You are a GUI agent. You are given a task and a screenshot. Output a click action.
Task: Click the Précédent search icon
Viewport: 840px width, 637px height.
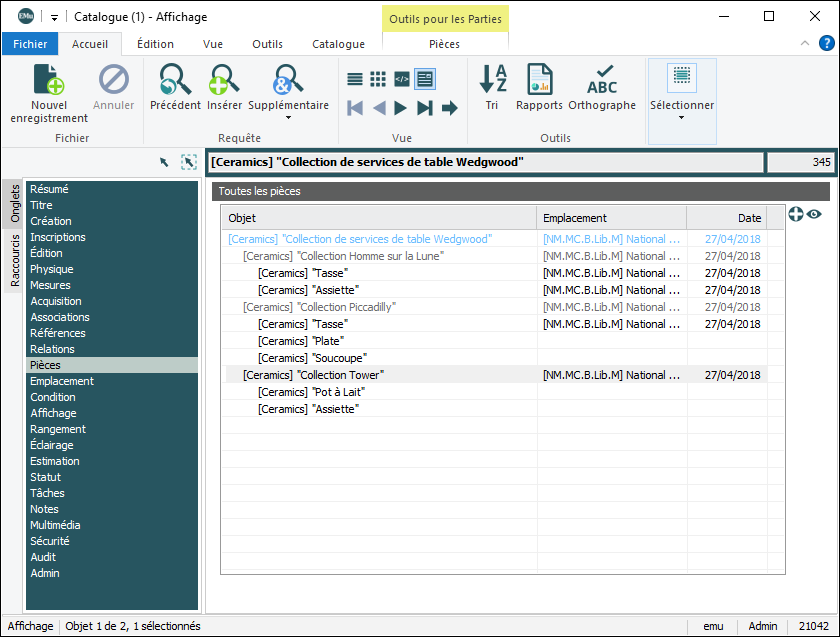[x=175, y=80]
